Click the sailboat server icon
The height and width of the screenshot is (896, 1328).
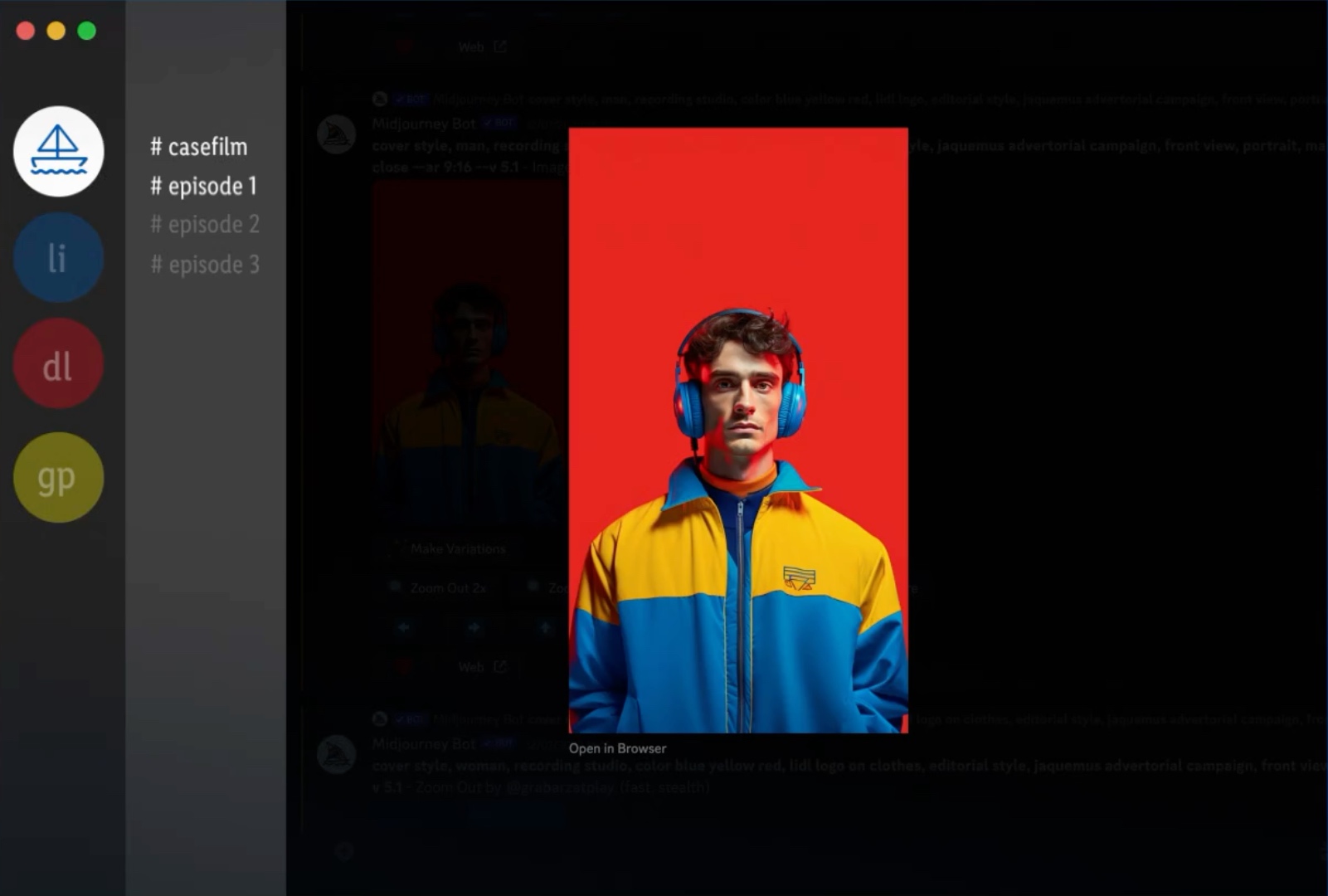[58, 151]
